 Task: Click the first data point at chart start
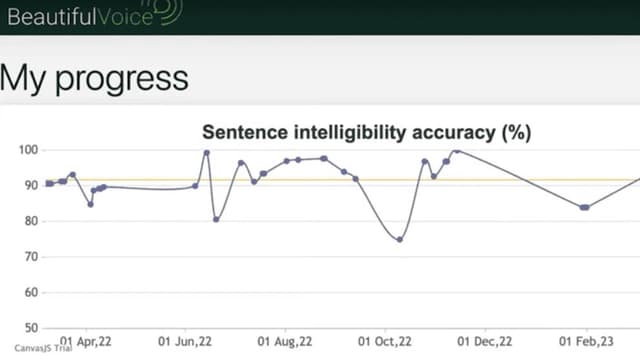pos(48,184)
